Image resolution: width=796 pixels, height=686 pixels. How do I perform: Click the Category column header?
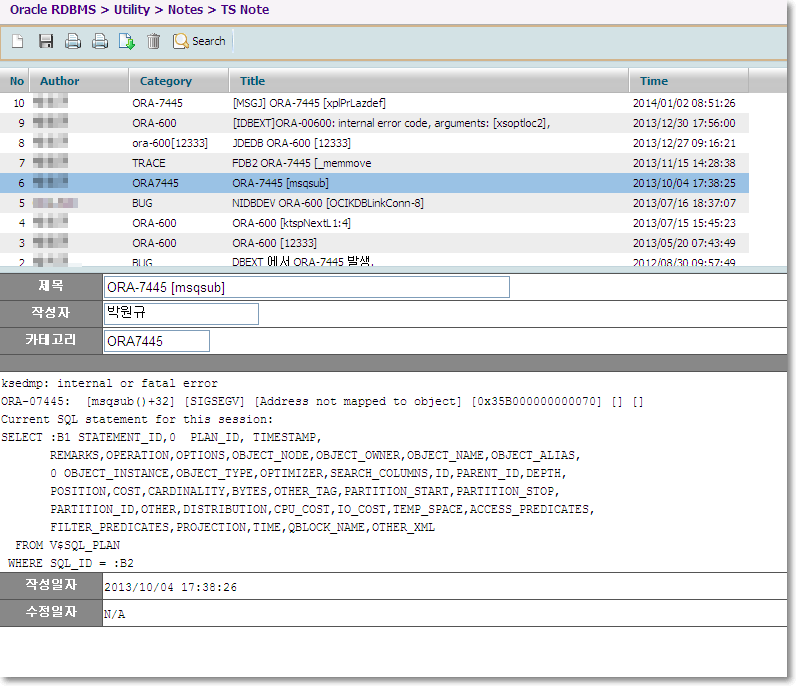point(166,81)
